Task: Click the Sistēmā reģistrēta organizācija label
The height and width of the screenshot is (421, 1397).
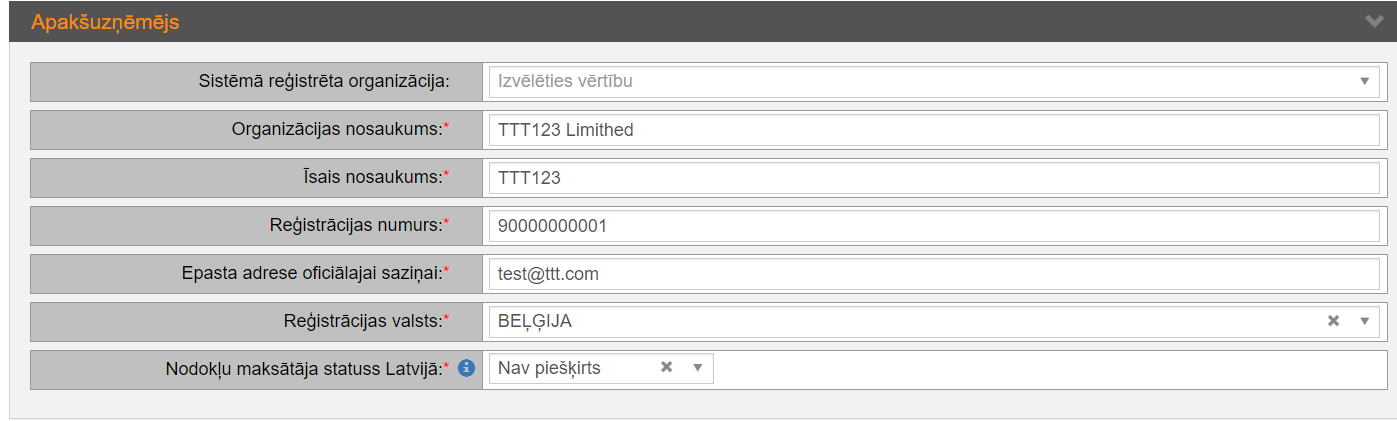Action: (x=324, y=81)
